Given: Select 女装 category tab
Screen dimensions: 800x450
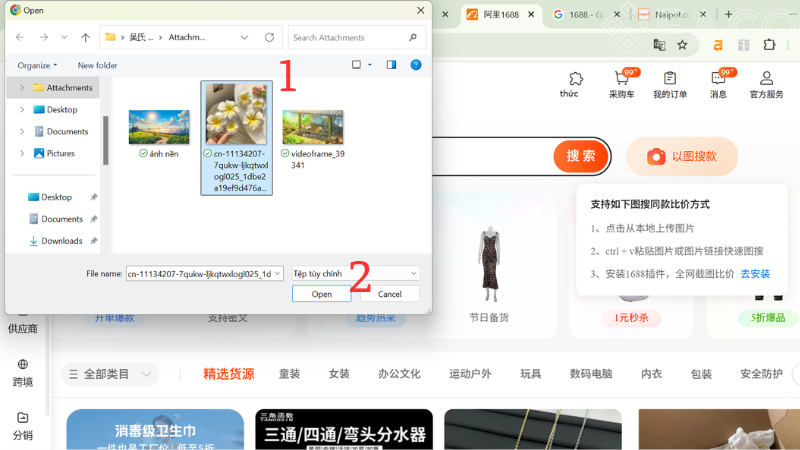Looking at the screenshot, I should pos(339,374).
